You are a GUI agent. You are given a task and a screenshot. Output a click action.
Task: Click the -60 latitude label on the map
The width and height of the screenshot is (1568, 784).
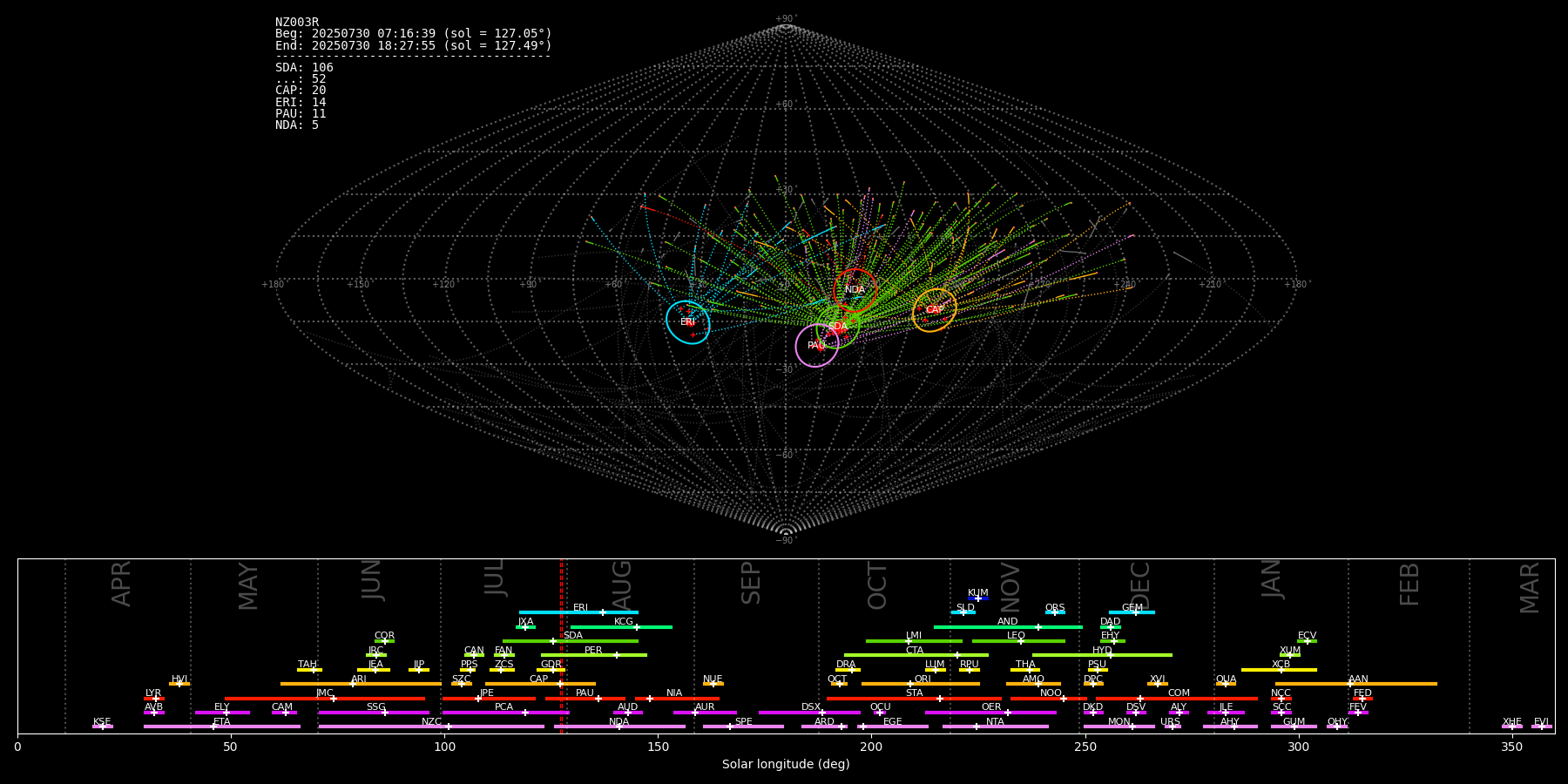click(x=785, y=455)
